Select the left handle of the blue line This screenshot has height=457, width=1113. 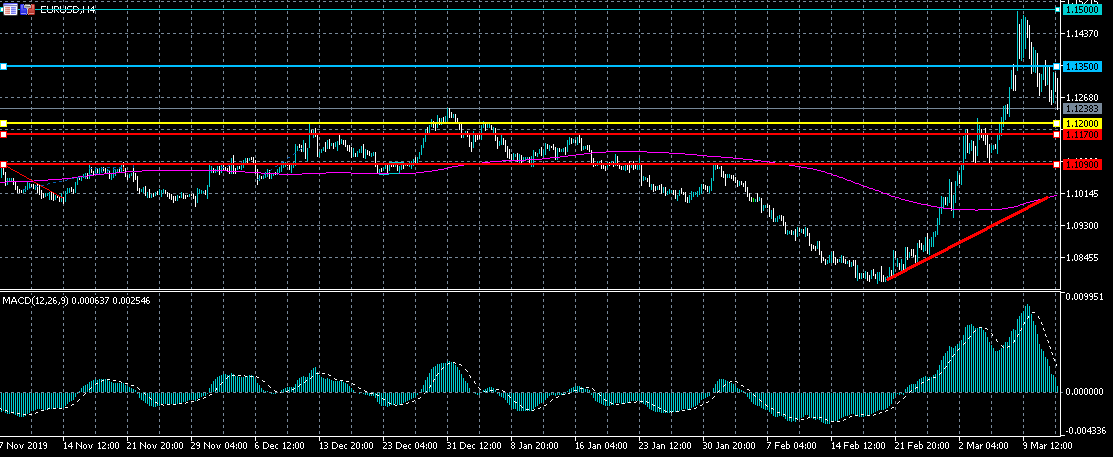coord(4,66)
